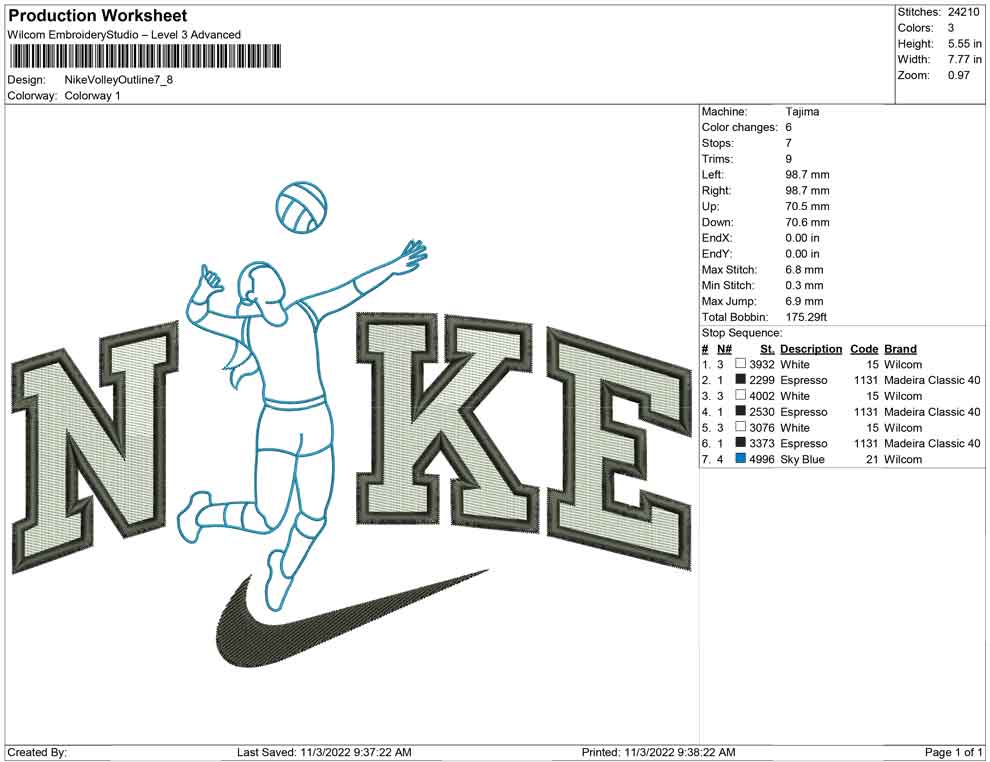Screen dimensions: 990x762
Task: Click the white swatch for stitch 3932
Action: [741, 364]
